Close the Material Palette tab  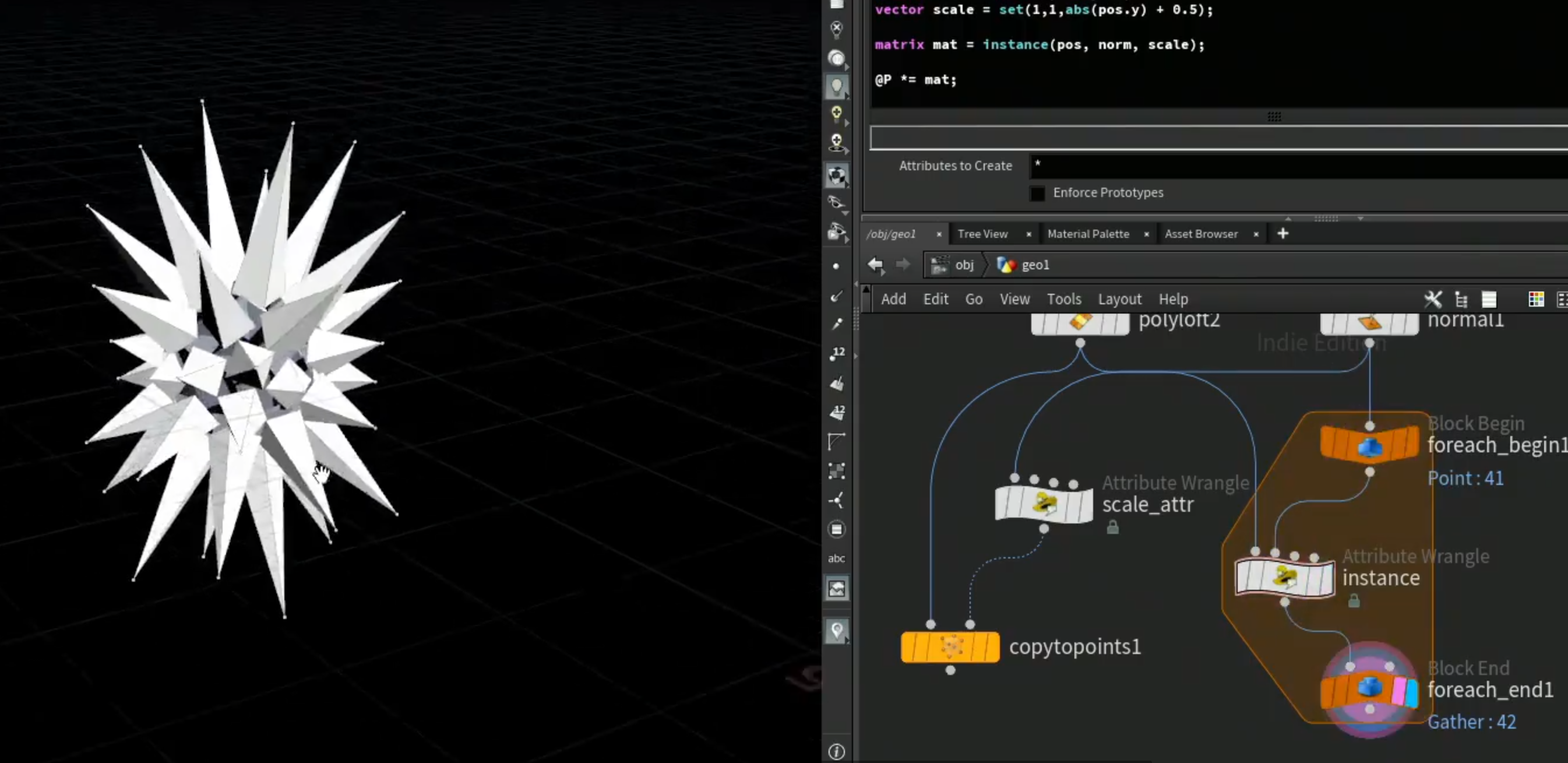(1146, 234)
